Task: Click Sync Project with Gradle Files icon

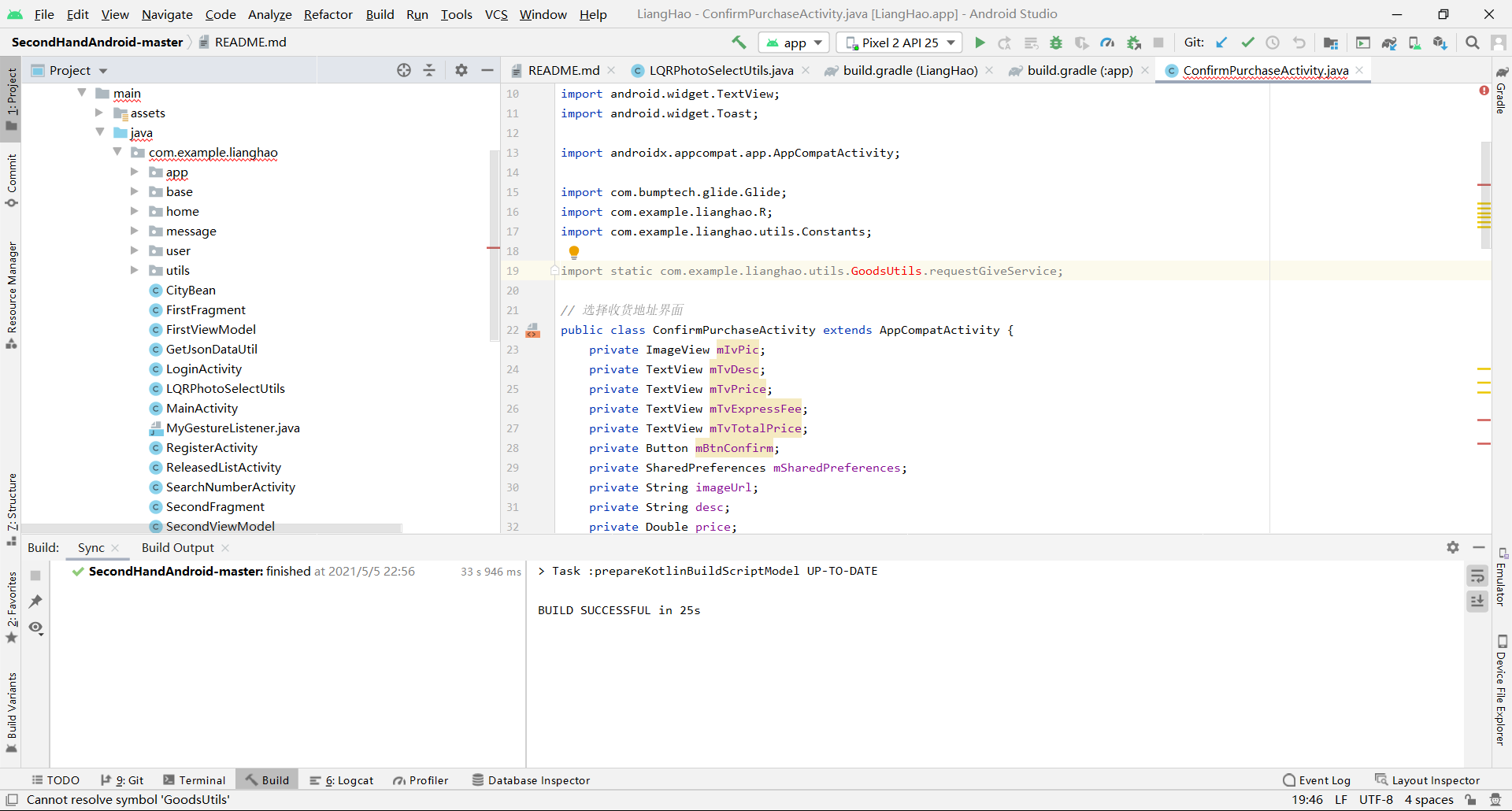Action: click(1389, 43)
